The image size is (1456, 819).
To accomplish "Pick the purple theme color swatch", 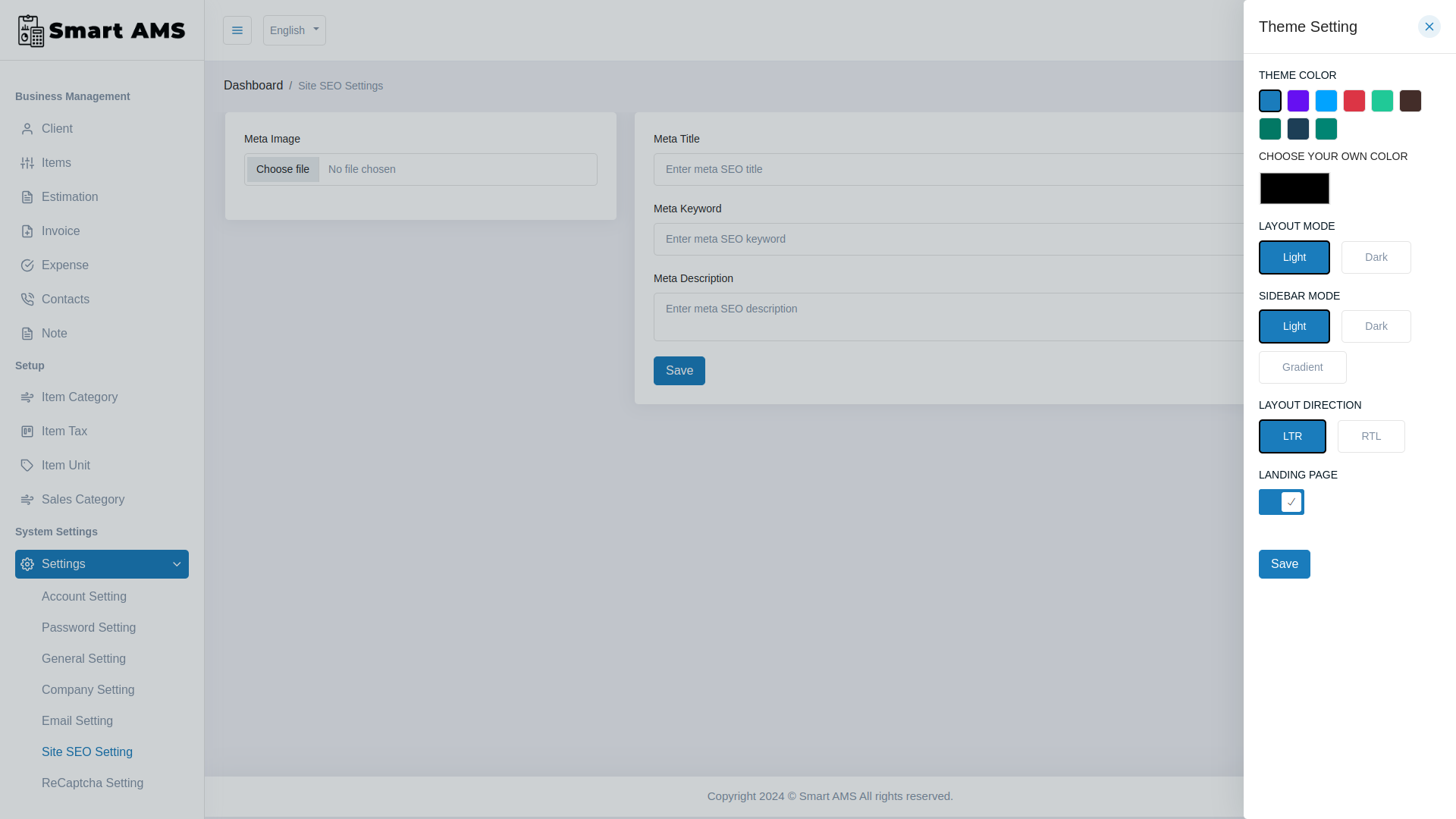I will click(1298, 101).
